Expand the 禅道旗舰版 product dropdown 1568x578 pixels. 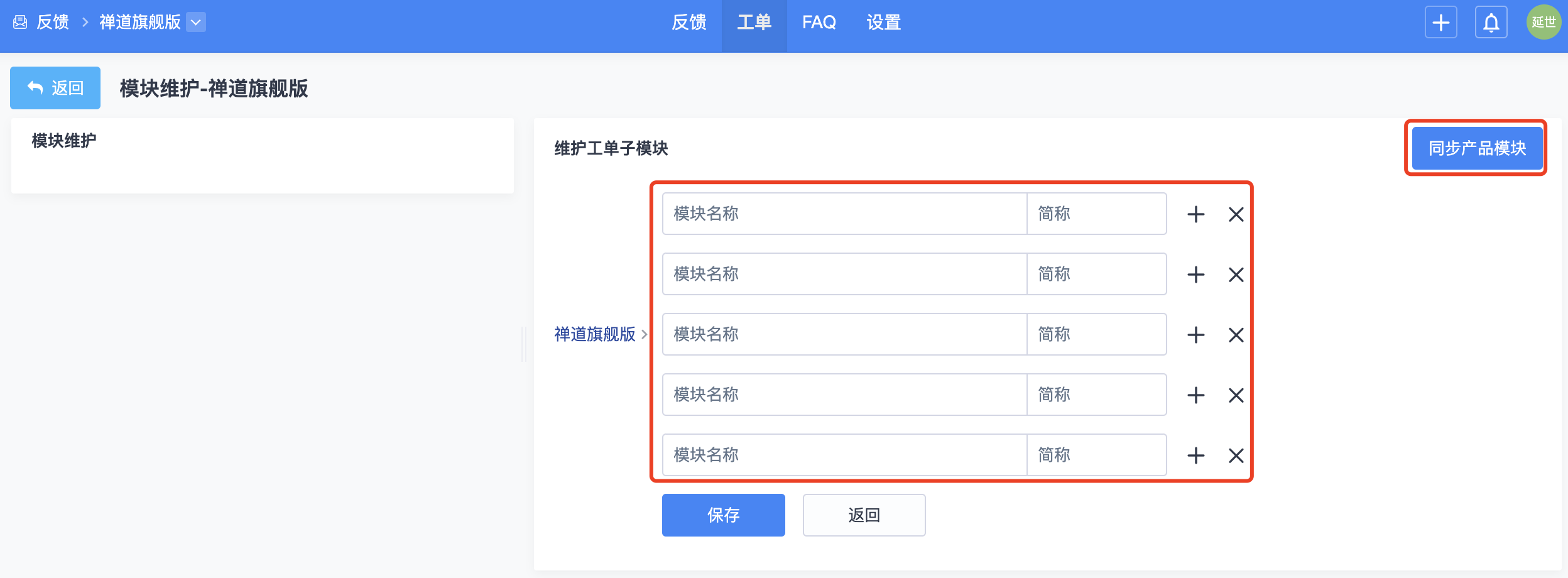(196, 23)
